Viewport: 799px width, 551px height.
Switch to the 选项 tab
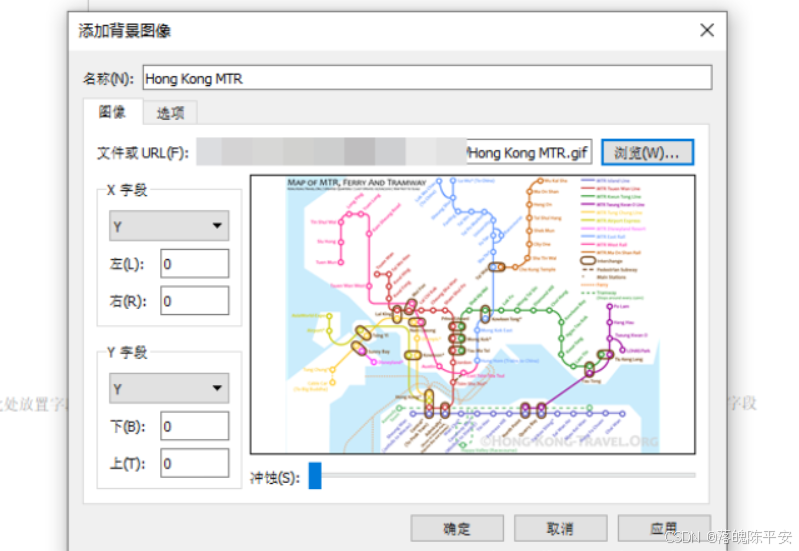(170, 113)
